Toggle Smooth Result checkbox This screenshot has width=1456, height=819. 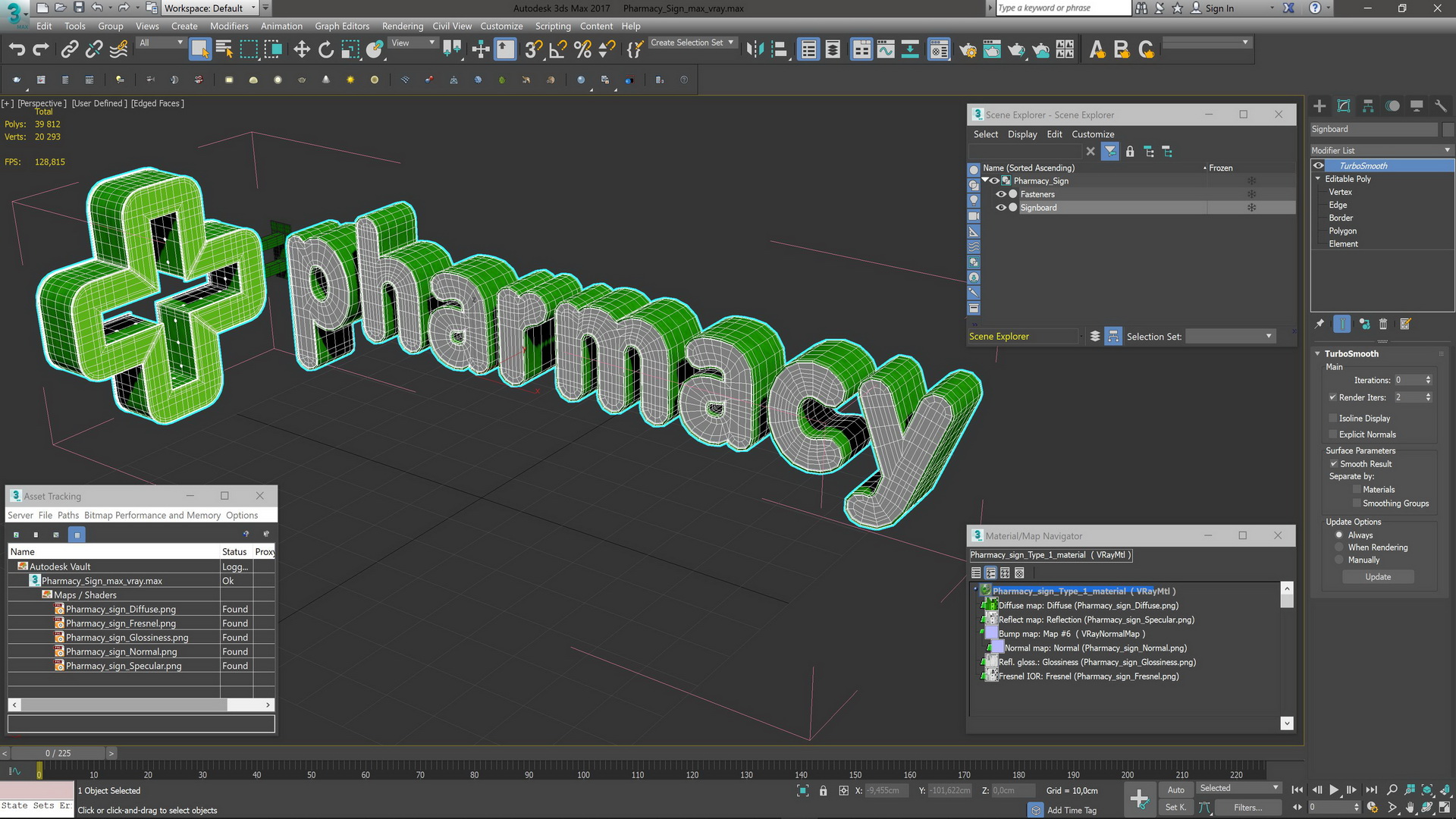[1333, 464]
